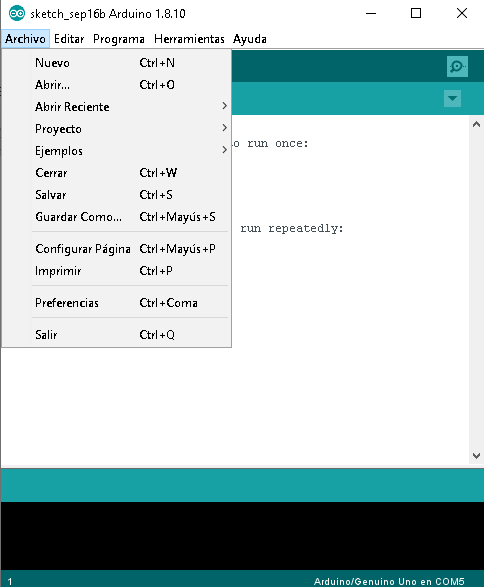The width and height of the screenshot is (484, 587).
Task: Expand the Abrir Reciente submenu
Action: tap(116, 107)
